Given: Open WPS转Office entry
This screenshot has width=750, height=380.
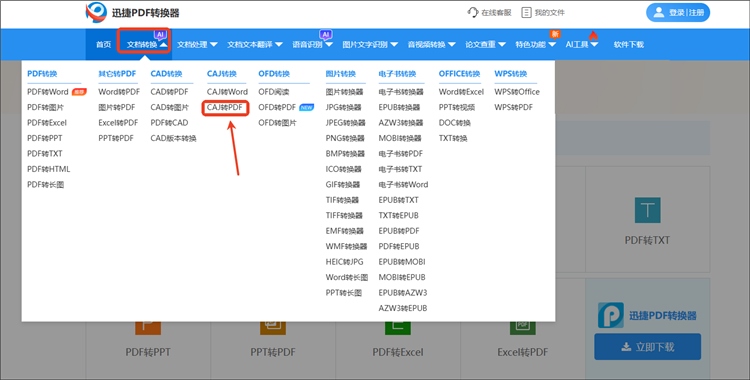Looking at the screenshot, I should [517, 92].
